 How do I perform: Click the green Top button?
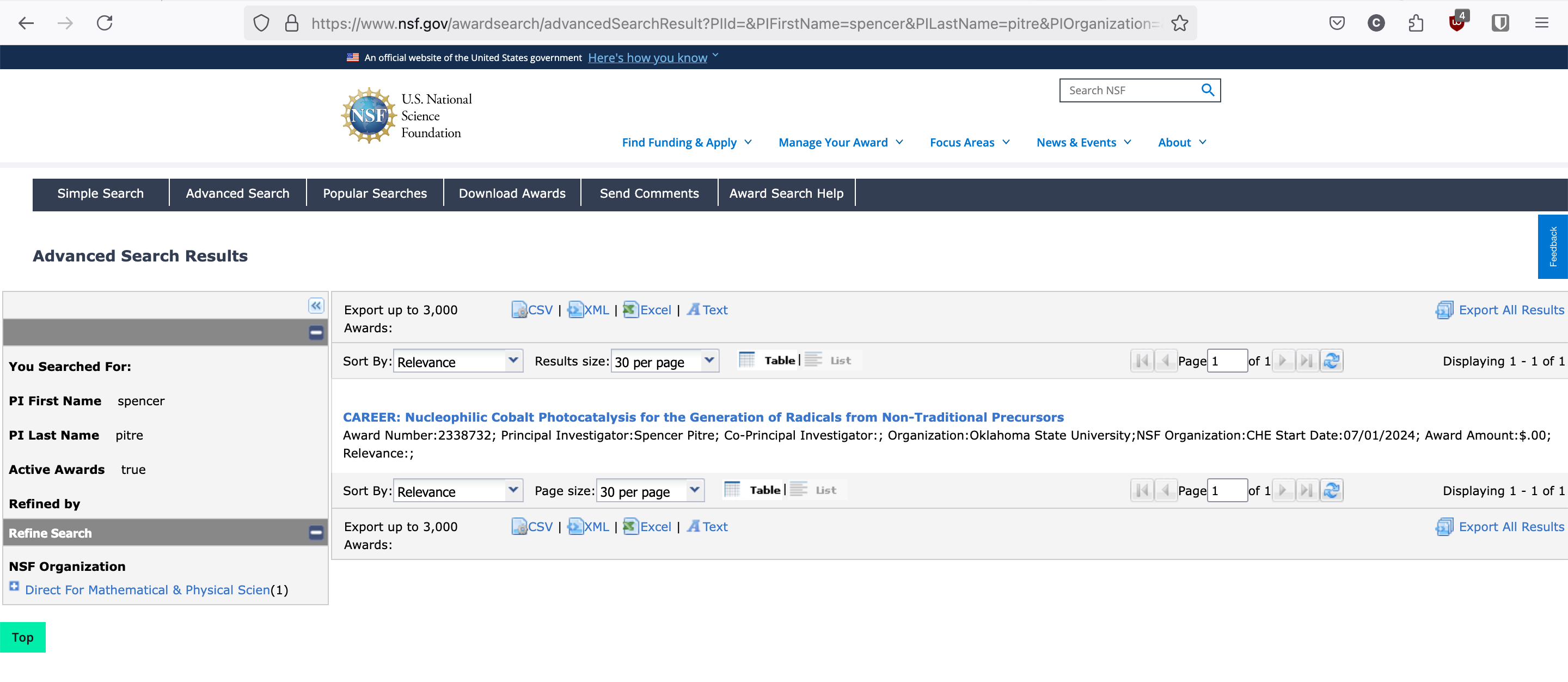pos(22,637)
